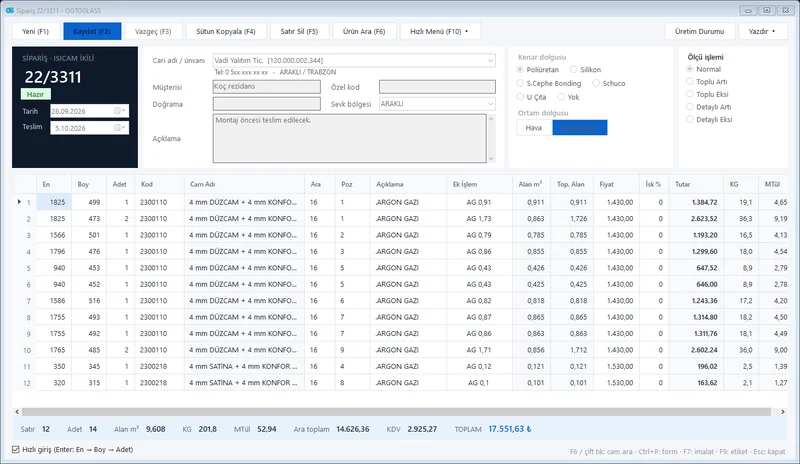Open the Teslim date calendar icon
800x464 pixels.
coord(118,128)
